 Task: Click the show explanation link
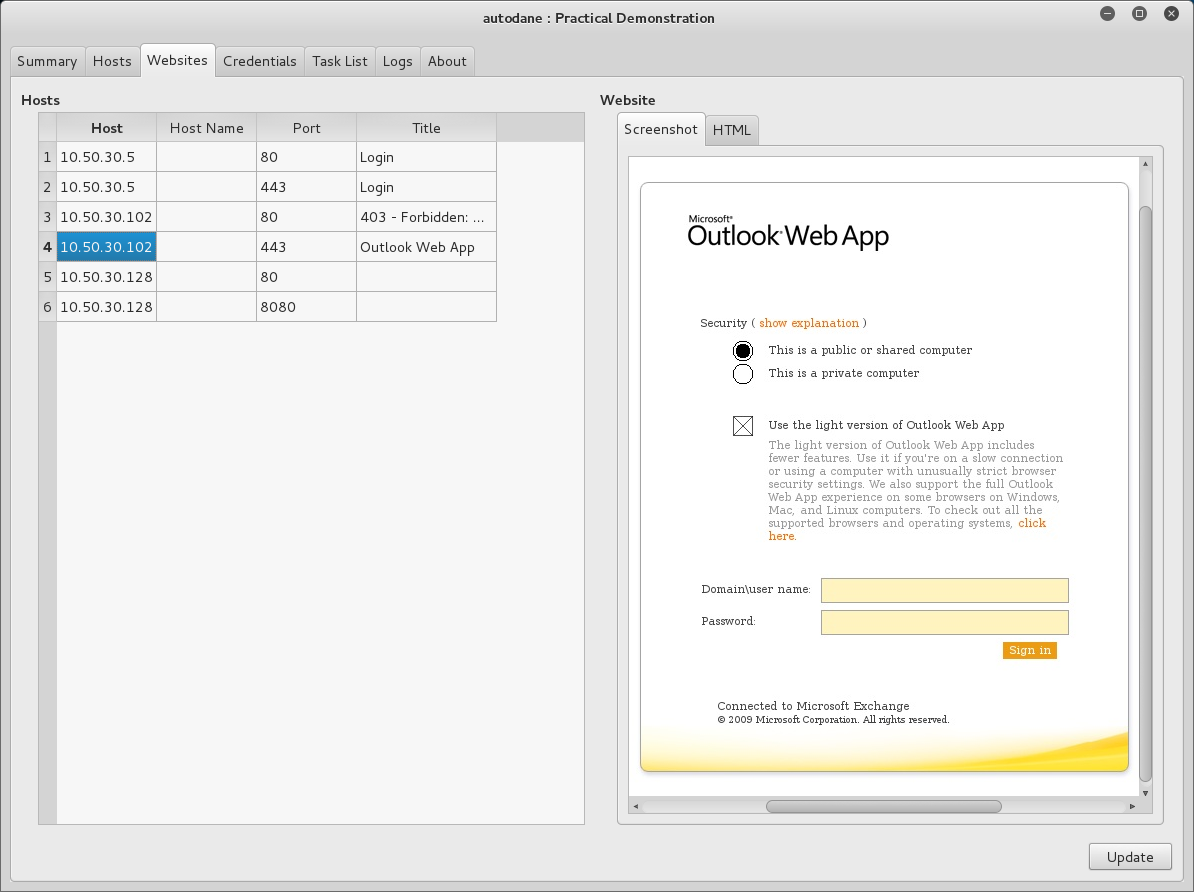(808, 323)
